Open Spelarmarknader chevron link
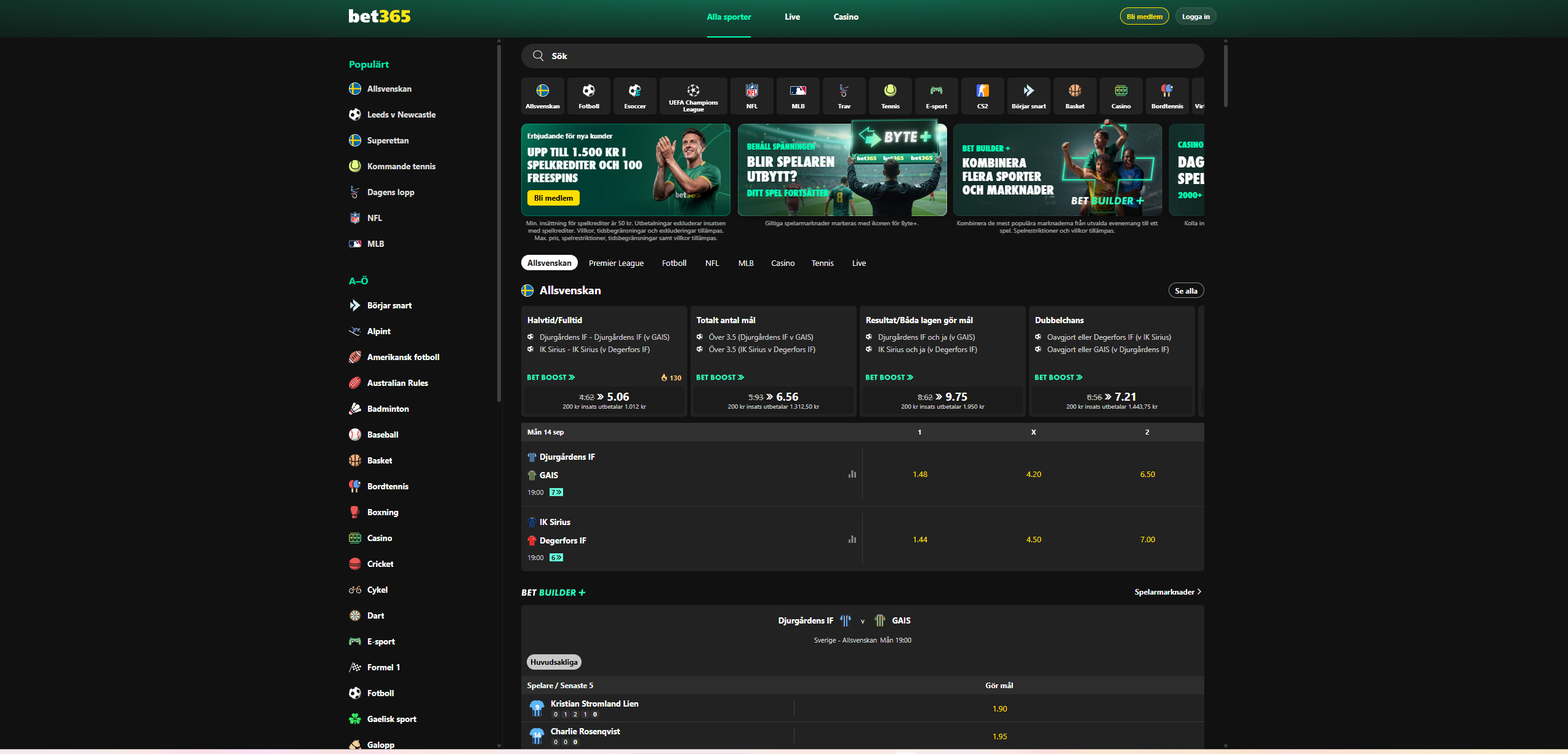This screenshot has height=754, width=1568. (1168, 592)
